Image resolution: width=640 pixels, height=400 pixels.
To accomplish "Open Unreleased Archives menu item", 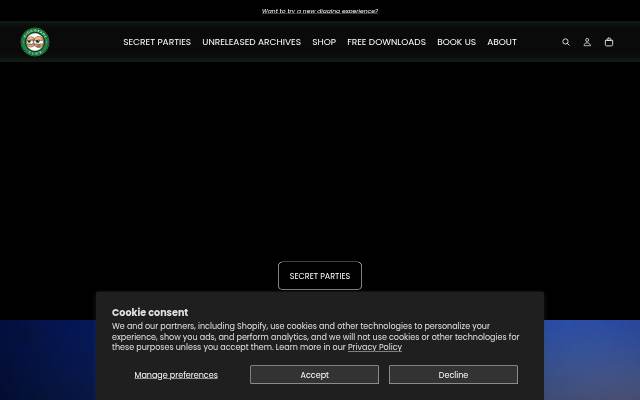I will (251, 42).
